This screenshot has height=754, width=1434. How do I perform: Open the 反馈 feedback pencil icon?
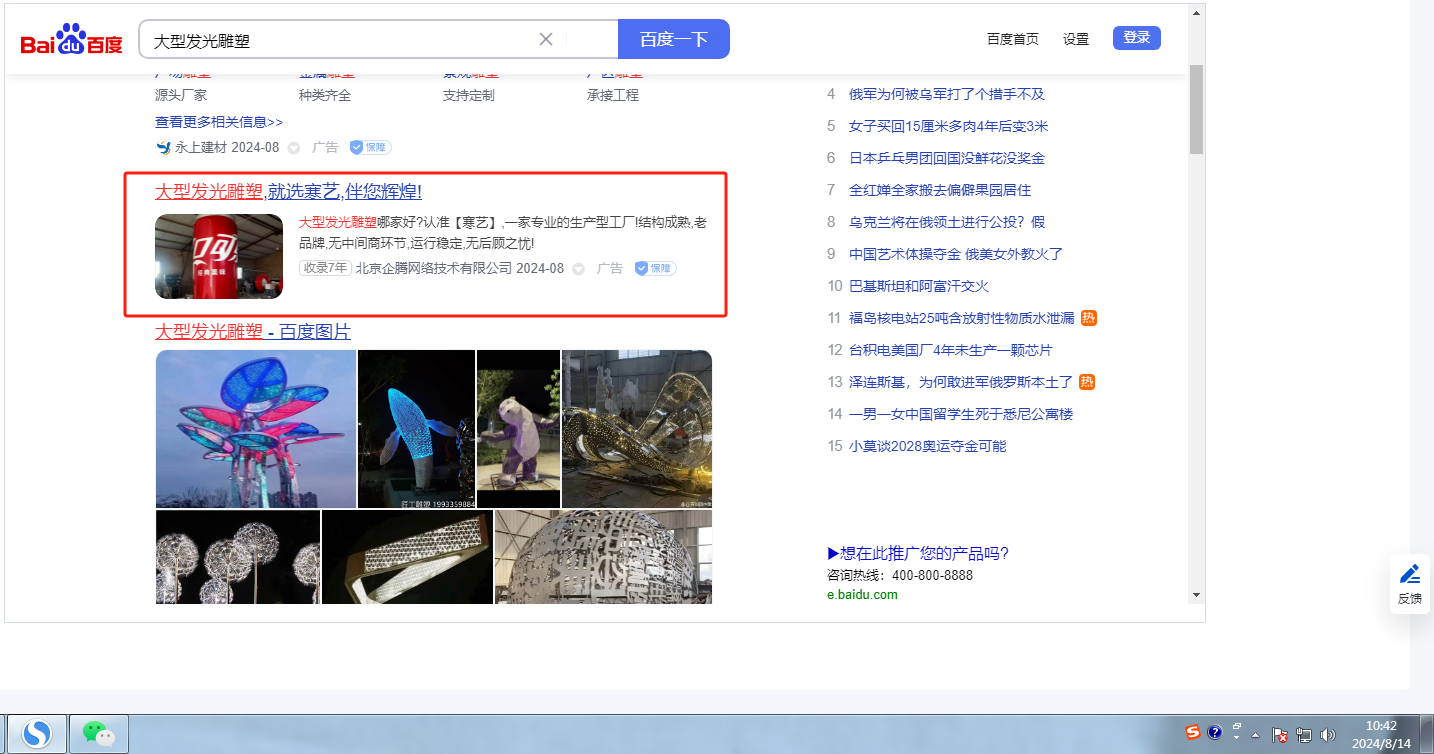pyautogui.click(x=1409, y=574)
